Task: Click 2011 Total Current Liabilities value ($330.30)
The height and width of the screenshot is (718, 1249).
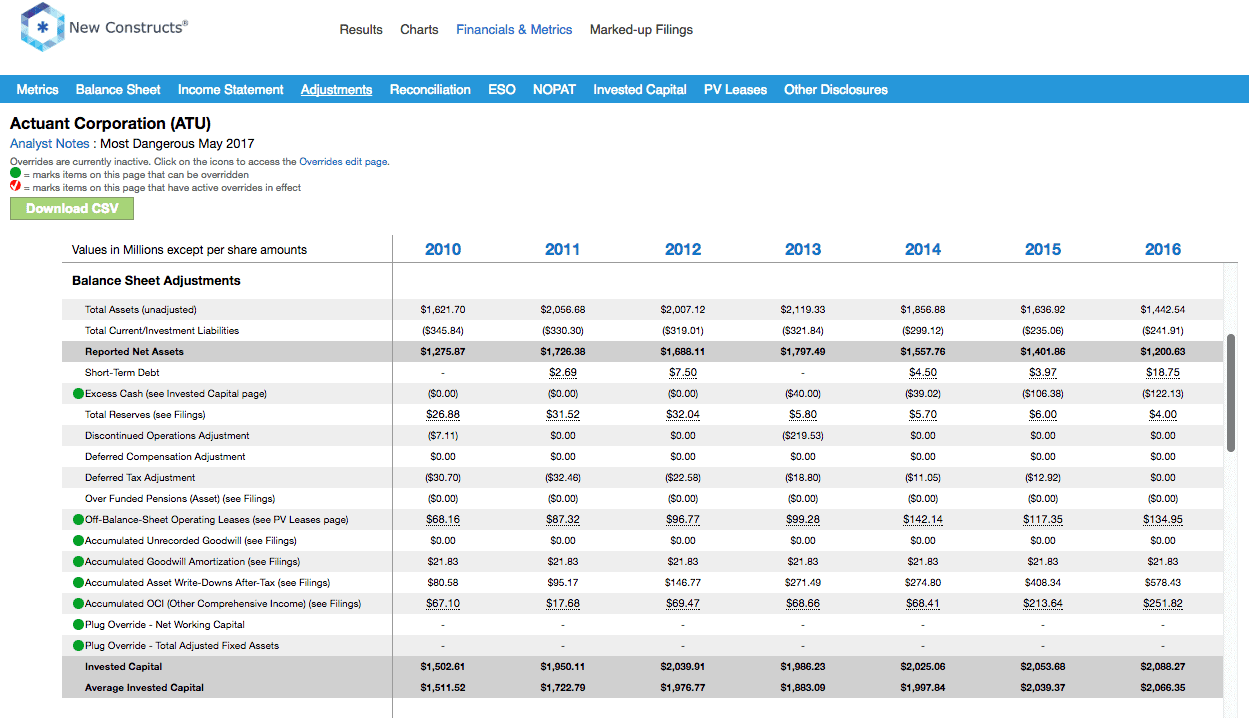Action: click(563, 331)
